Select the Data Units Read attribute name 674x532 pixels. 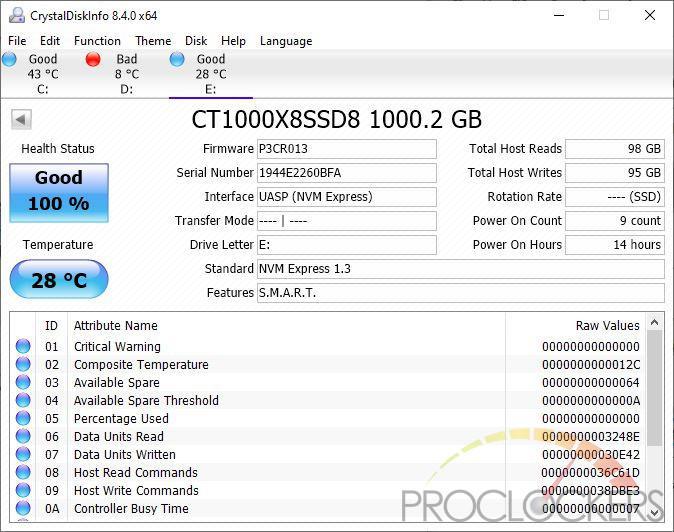pyautogui.click(x=119, y=437)
